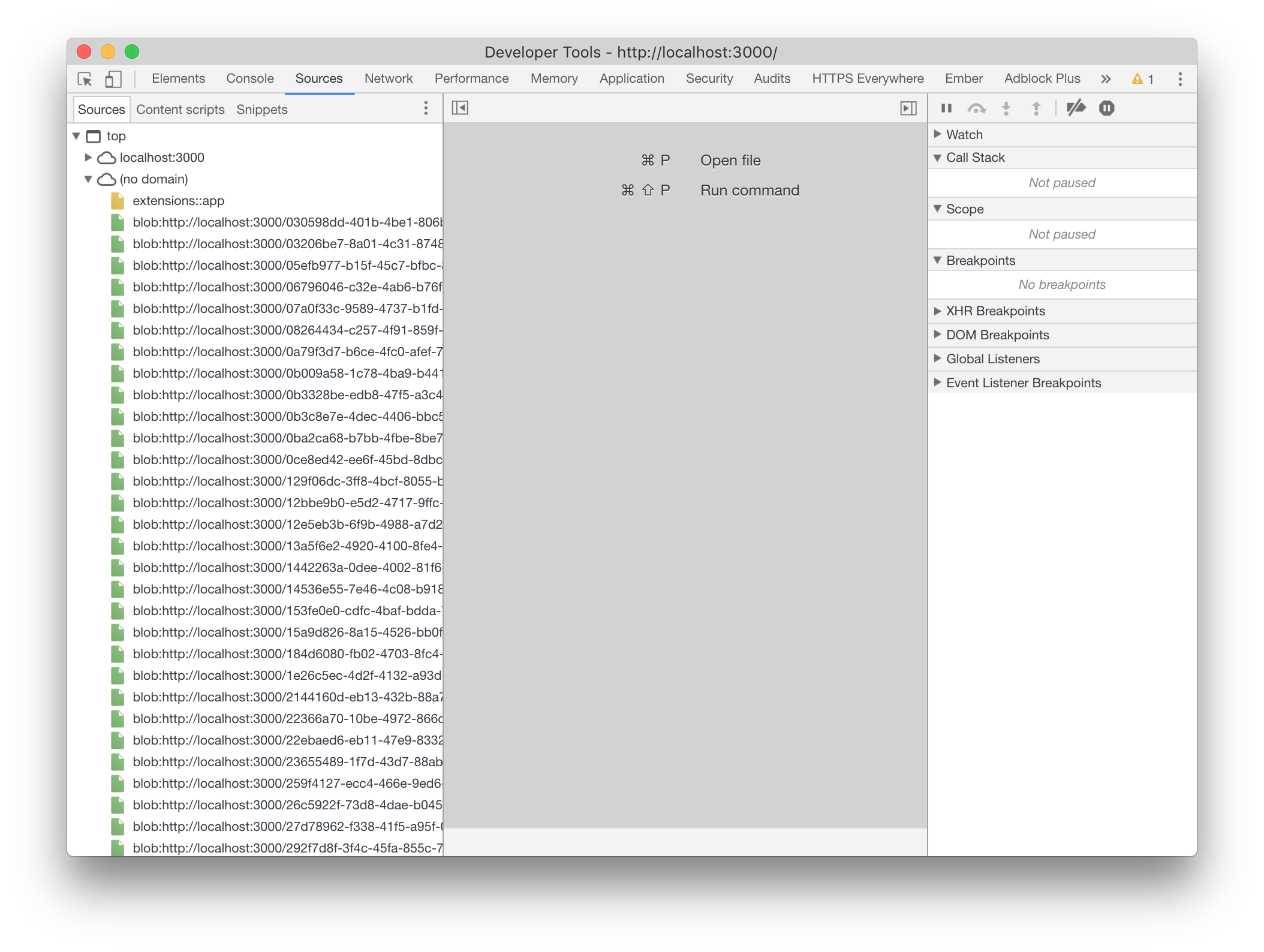This screenshot has width=1264, height=952.
Task: Switch to the Console tab
Action: point(250,79)
